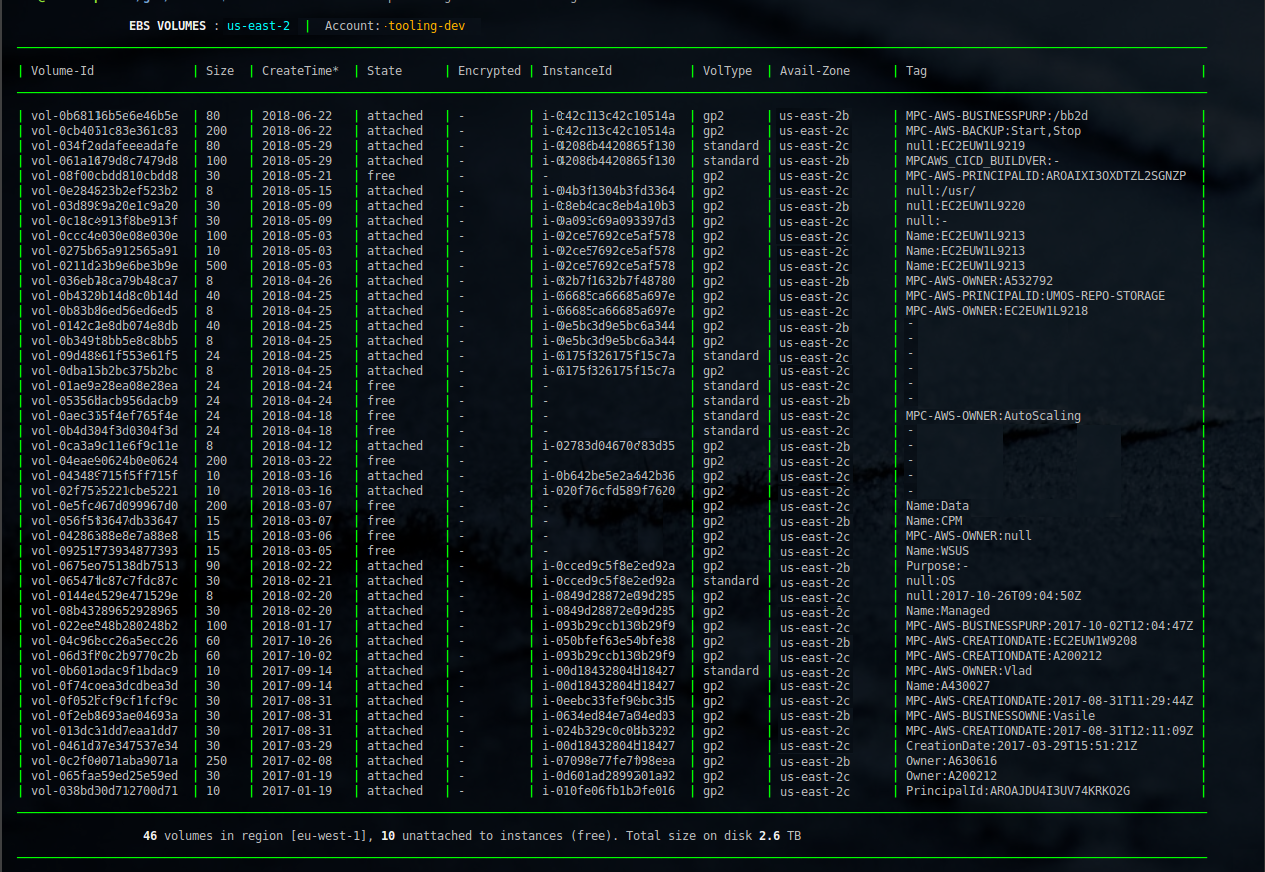Click the standard VolType in the 2017-09-14 row
The width and height of the screenshot is (1265, 872).
coord(731,671)
